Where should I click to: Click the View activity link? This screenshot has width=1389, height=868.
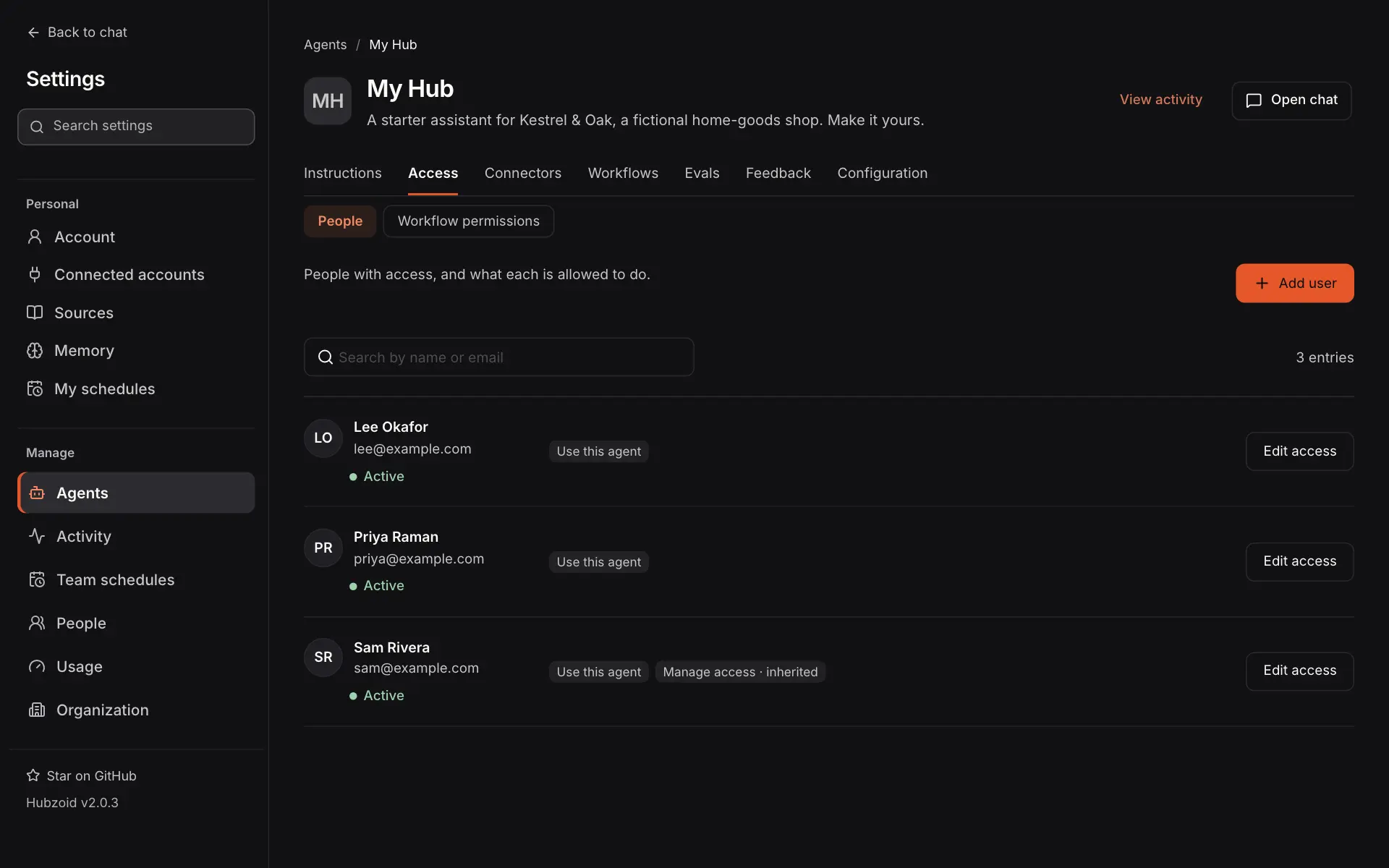point(1160,100)
